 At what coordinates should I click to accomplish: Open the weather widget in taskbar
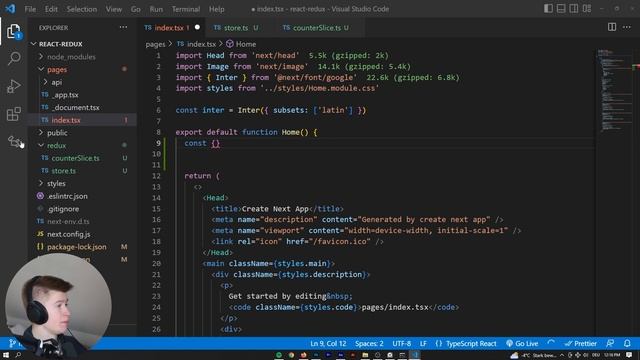[x=534, y=356]
